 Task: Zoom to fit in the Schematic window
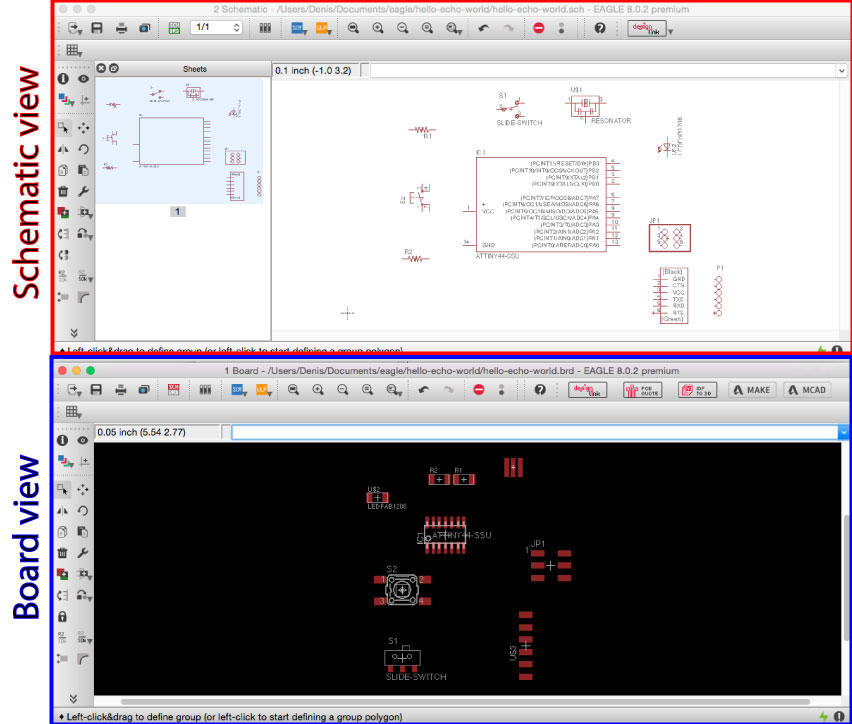(x=353, y=28)
